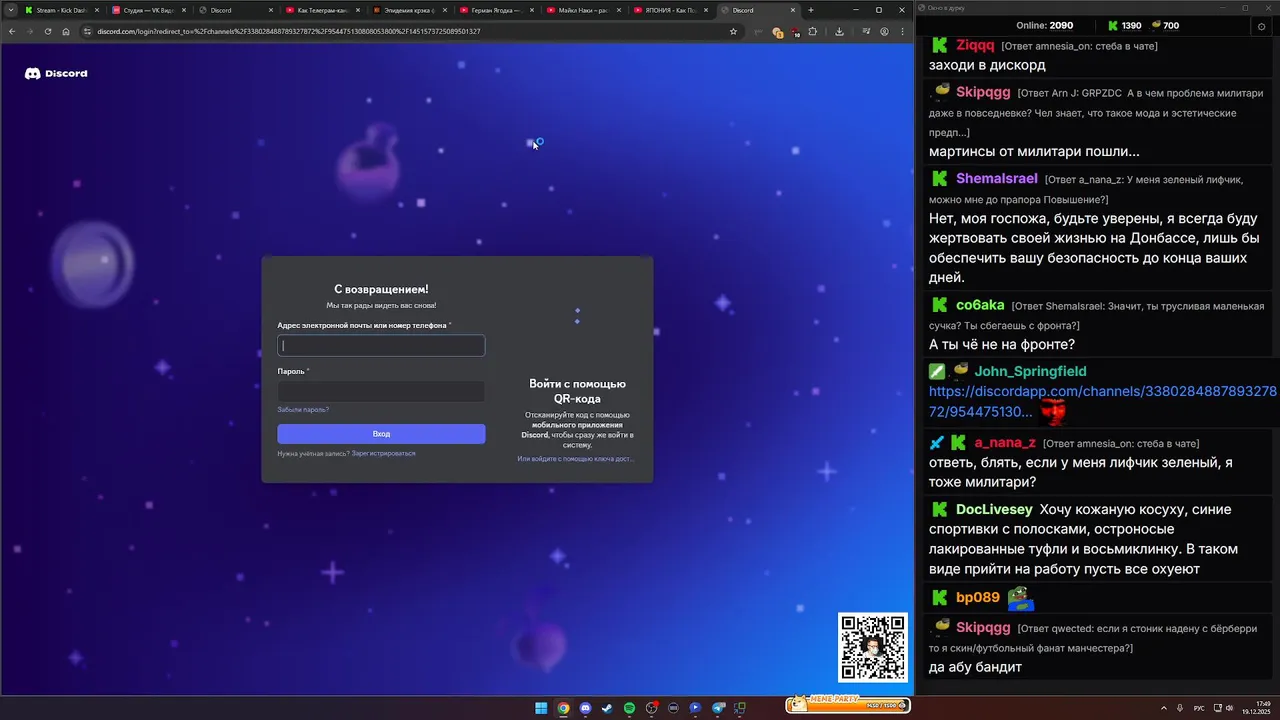Open the Chrome profile avatar
This screenshot has height=720, width=1280.
coord(884,31)
